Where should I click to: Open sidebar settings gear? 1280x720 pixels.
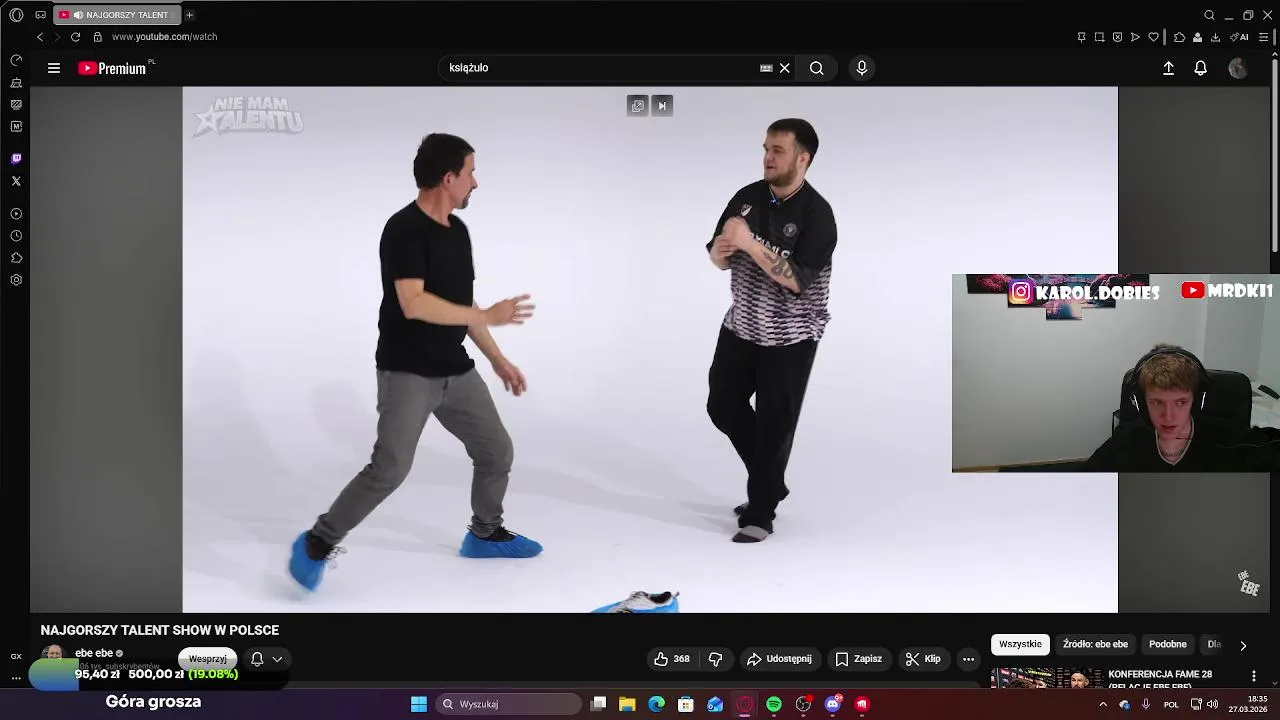[16, 280]
